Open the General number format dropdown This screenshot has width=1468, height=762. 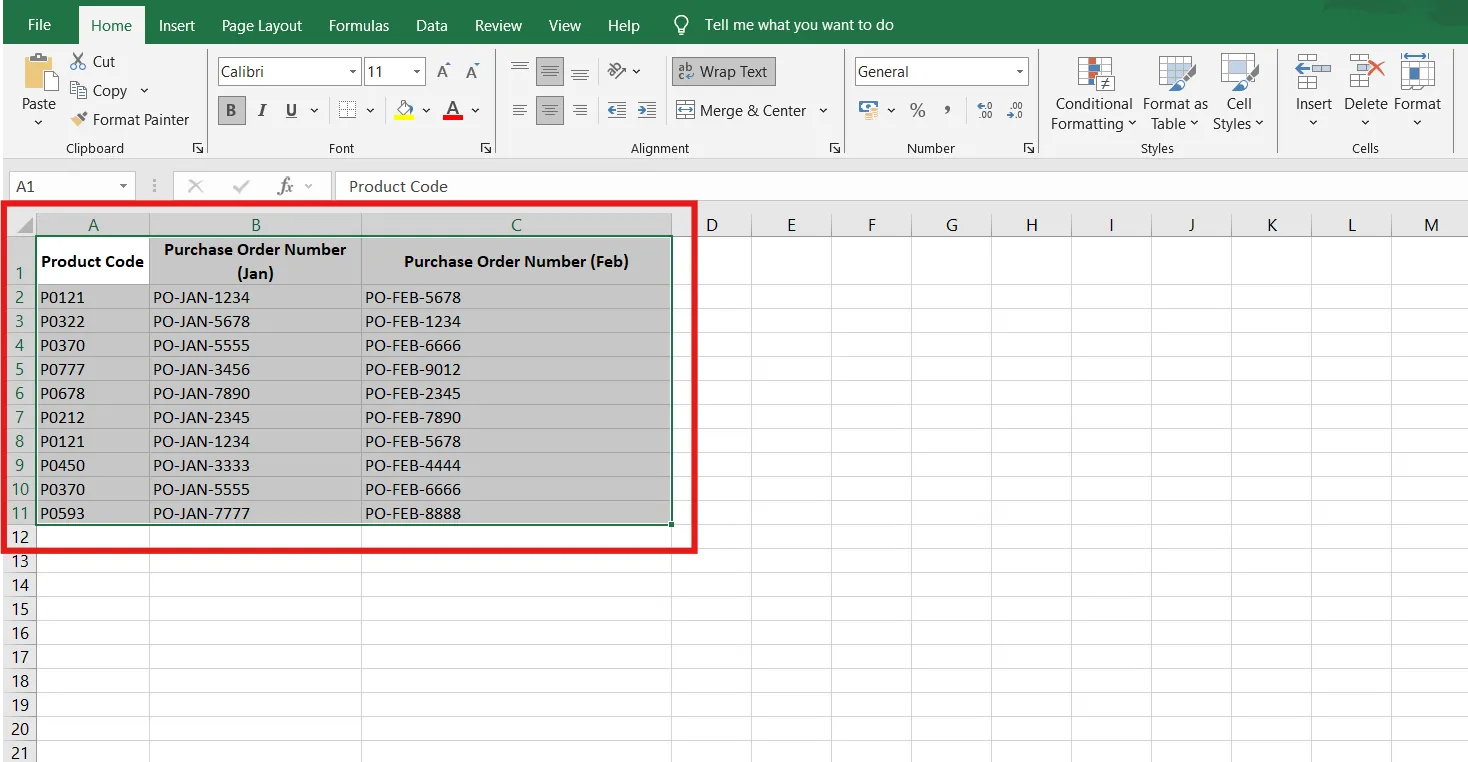1020,72
